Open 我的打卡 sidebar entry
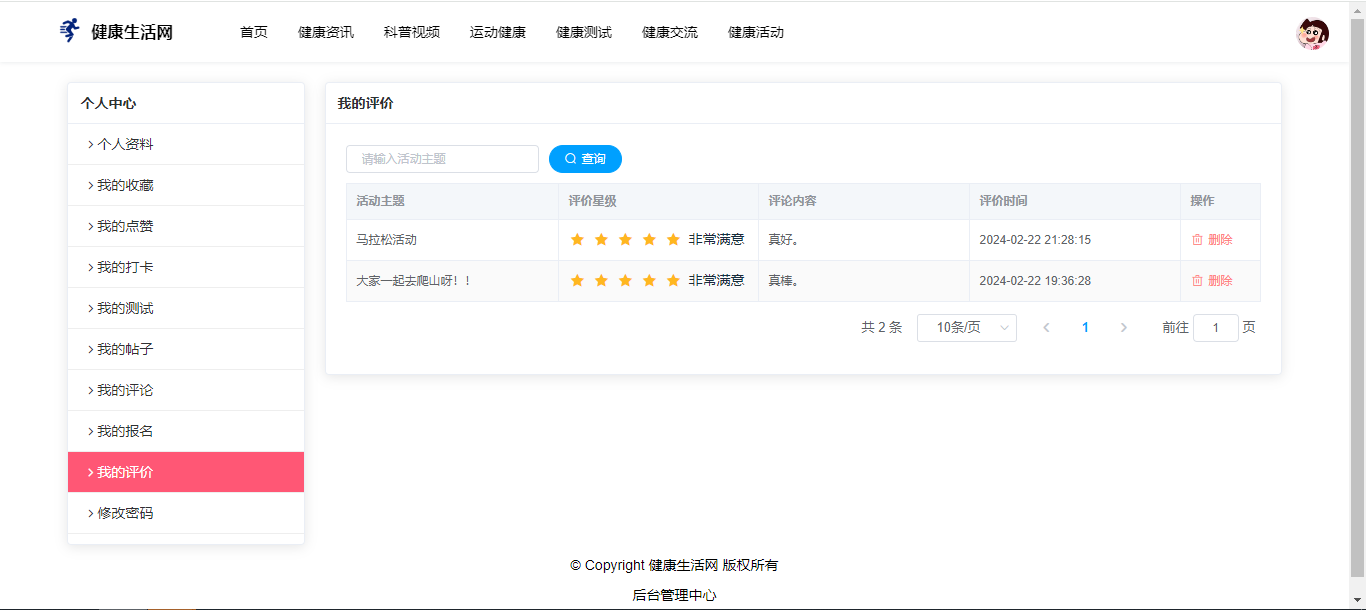This screenshot has height=610, width=1366. [125, 267]
